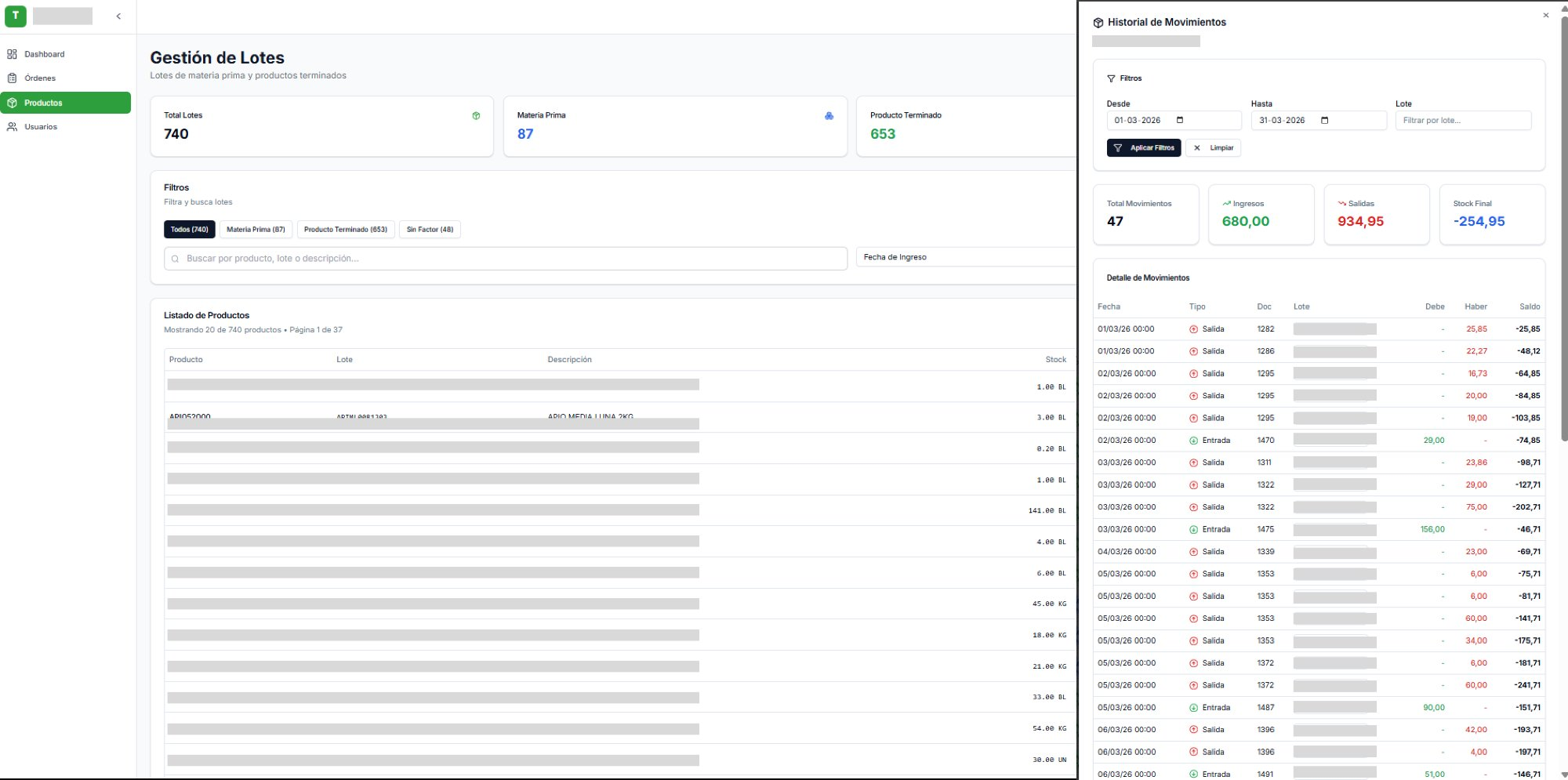Open the Fecha de Ingreso sort dropdown
1568x780 pixels.
966,257
